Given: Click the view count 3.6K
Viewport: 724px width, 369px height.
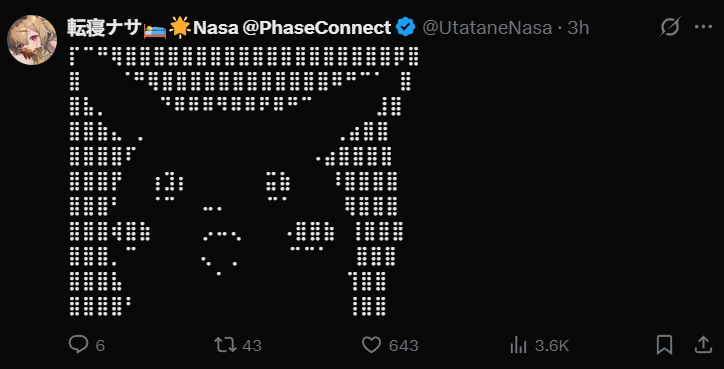Looking at the screenshot, I should 552,345.
